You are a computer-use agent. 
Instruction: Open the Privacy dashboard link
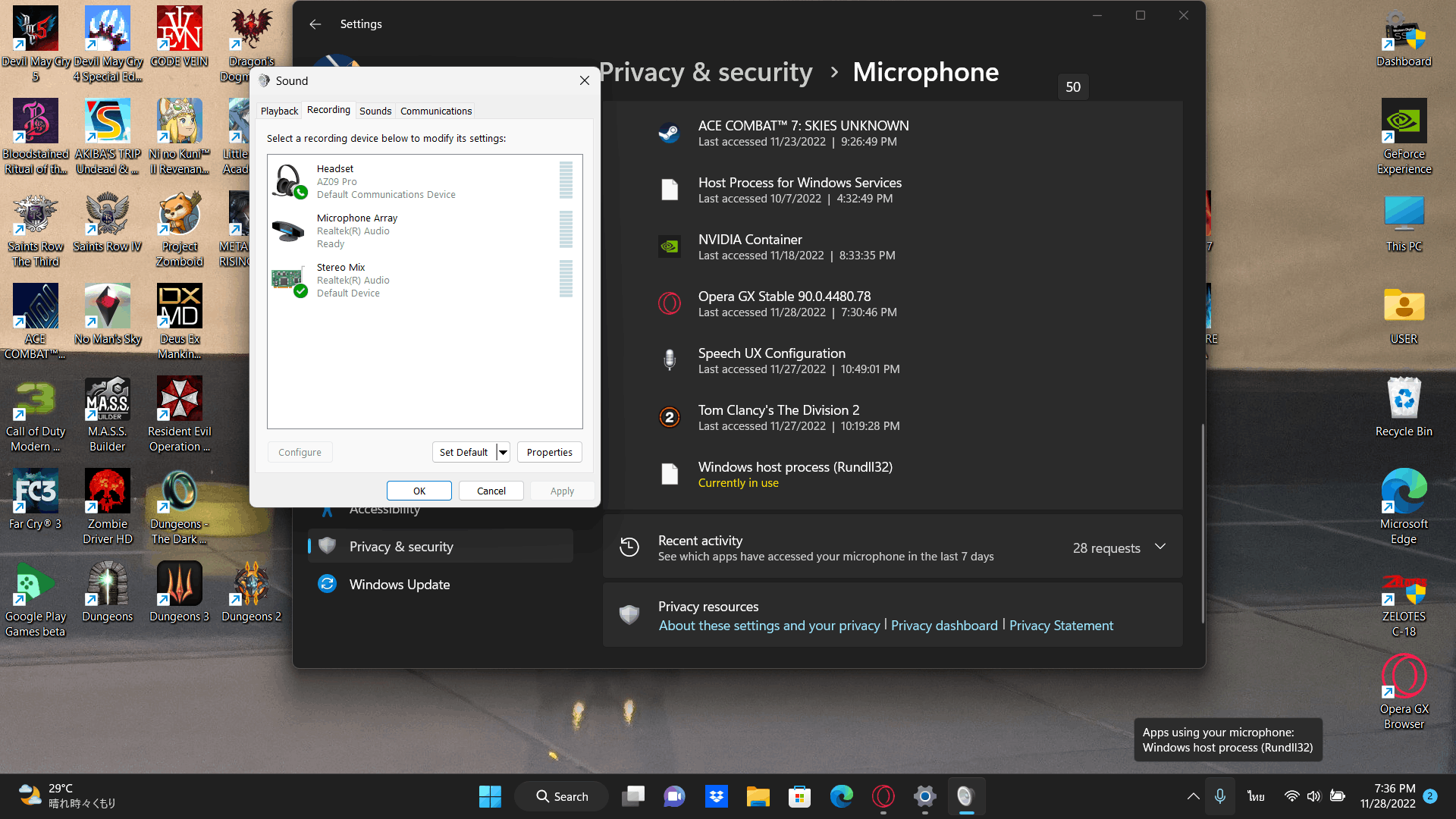click(x=944, y=626)
